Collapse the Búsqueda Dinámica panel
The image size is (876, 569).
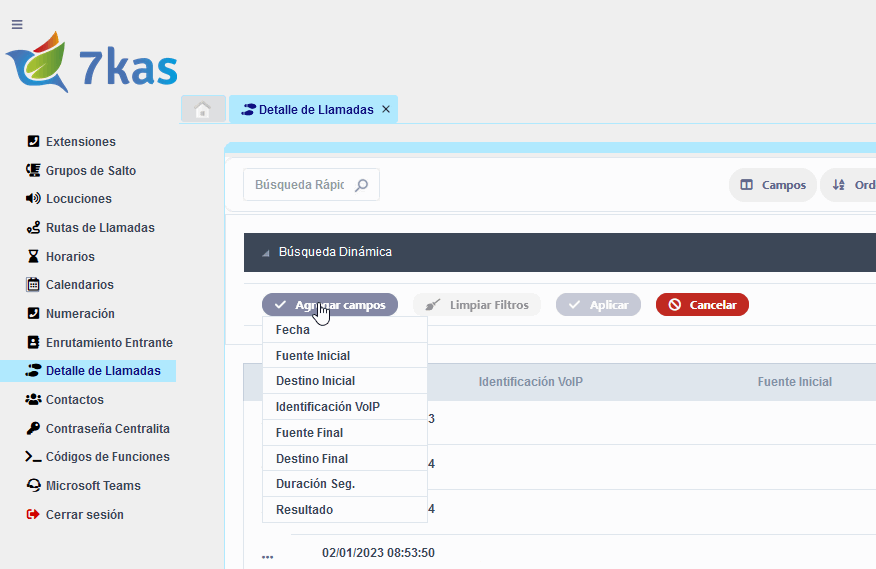(266, 253)
